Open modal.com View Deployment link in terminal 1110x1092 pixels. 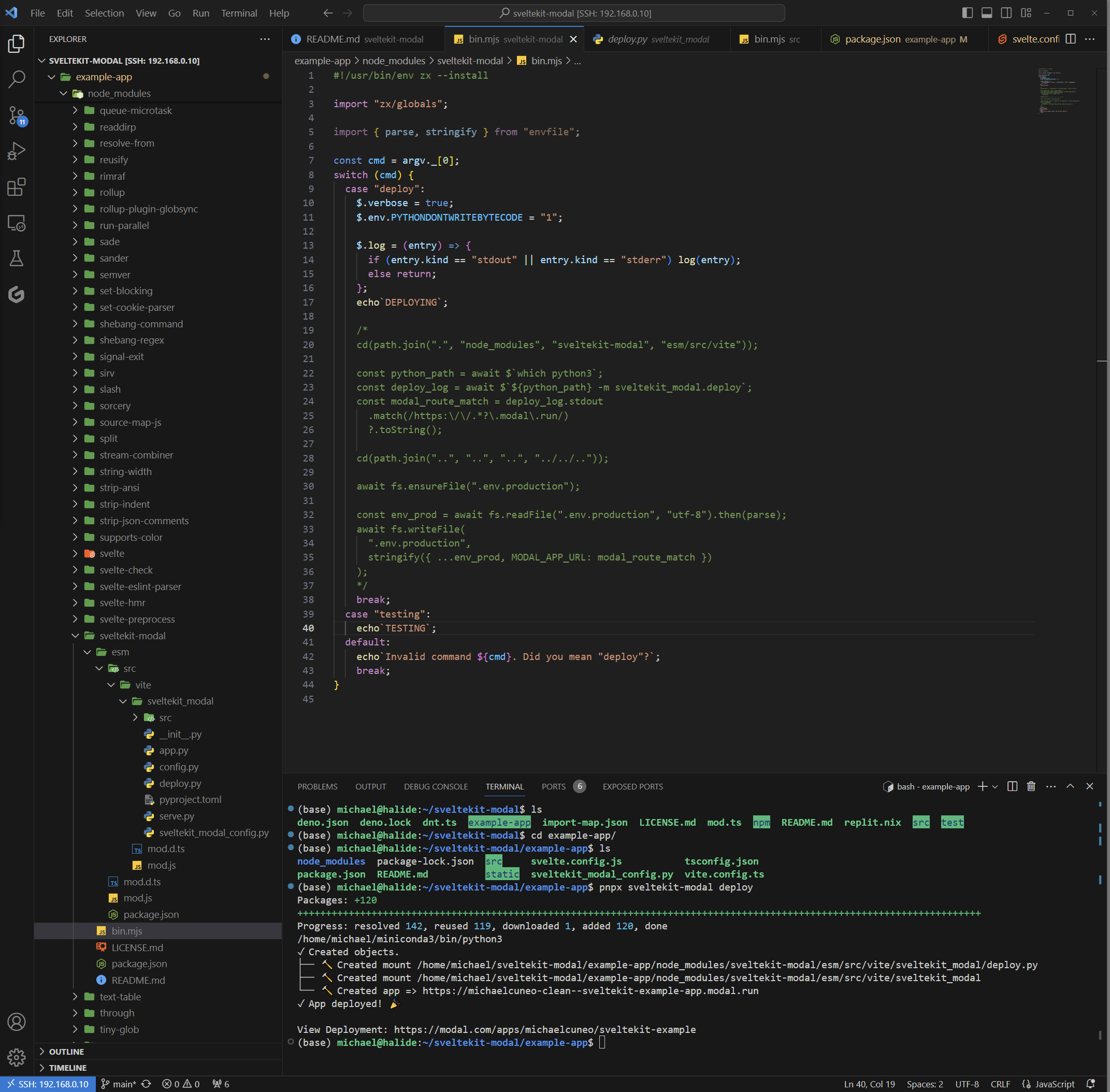pyautogui.click(x=545, y=1029)
